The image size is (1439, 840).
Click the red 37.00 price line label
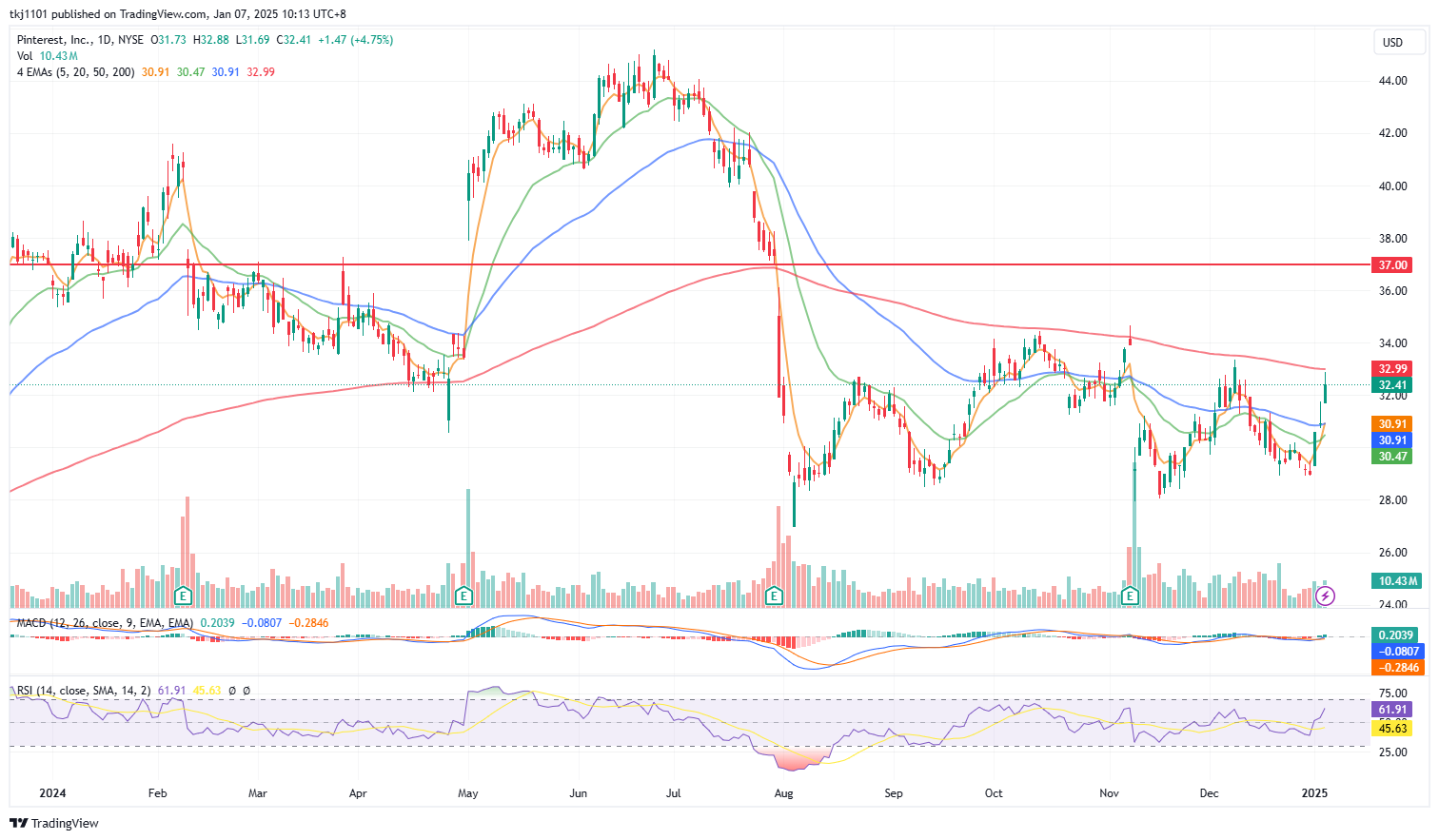1393,264
